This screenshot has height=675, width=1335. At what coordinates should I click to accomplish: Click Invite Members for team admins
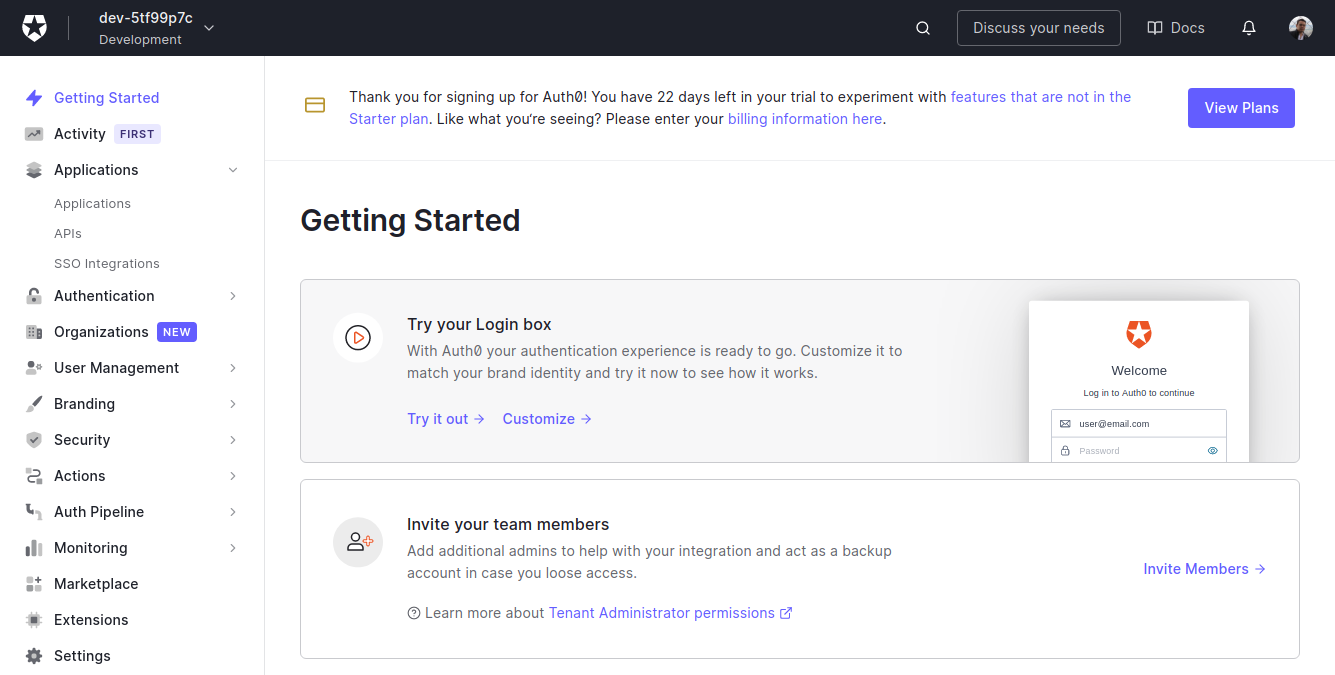1196,568
